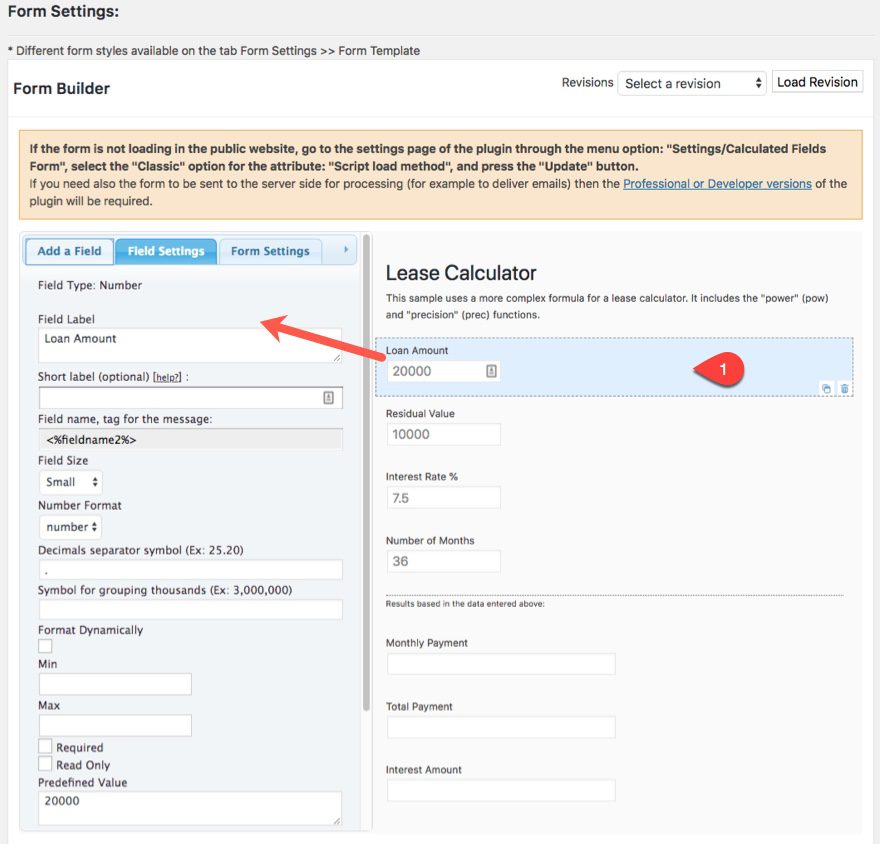Delete the Loan Amount field via trash icon
This screenshot has height=844, width=880.
[844, 388]
